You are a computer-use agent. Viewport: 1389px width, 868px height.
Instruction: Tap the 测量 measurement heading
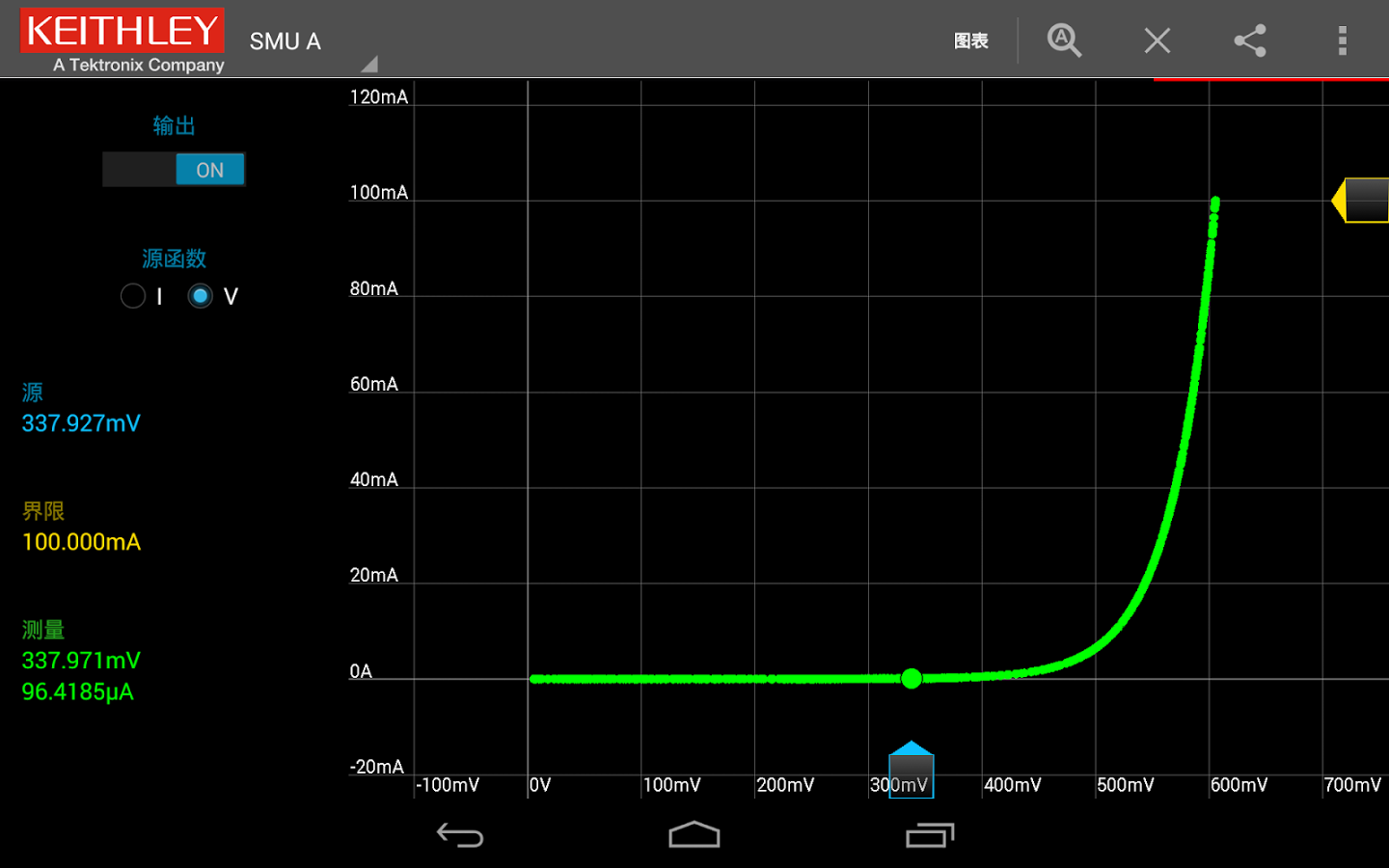(x=43, y=630)
